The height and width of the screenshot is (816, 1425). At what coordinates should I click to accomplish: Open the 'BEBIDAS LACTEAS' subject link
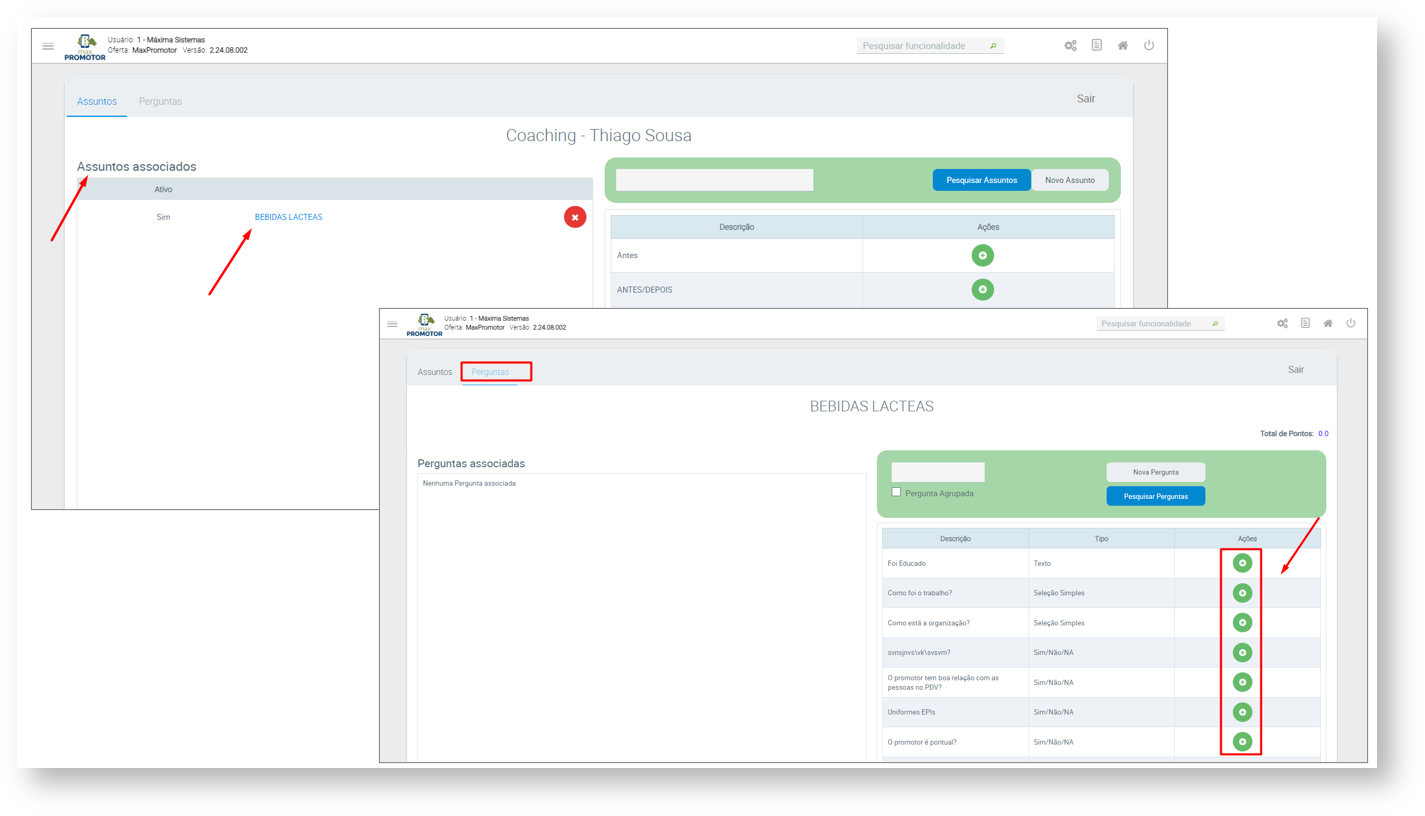click(x=288, y=217)
